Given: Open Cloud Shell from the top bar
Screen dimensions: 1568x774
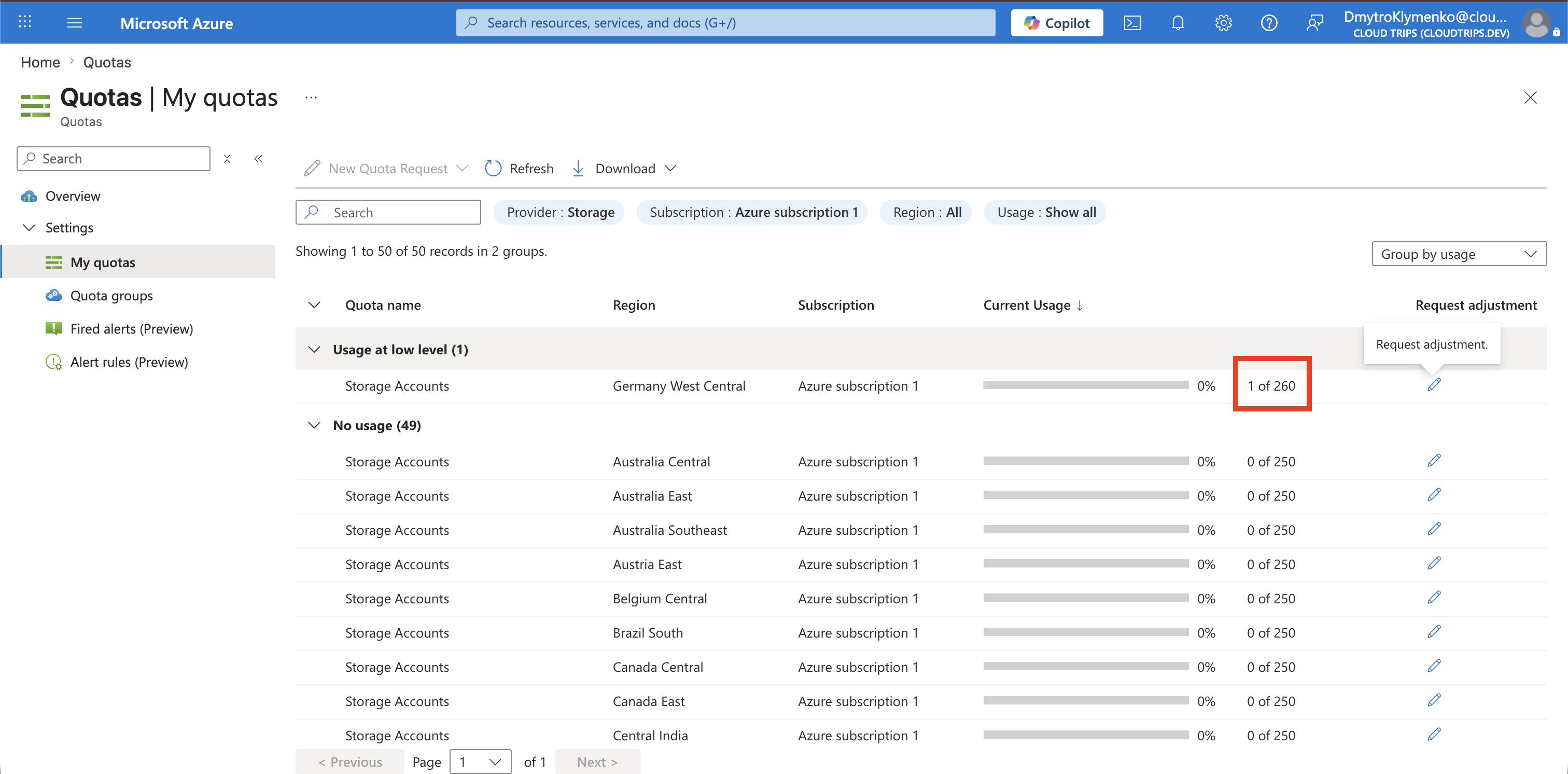Looking at the screenshot, I should point(1131,23).
